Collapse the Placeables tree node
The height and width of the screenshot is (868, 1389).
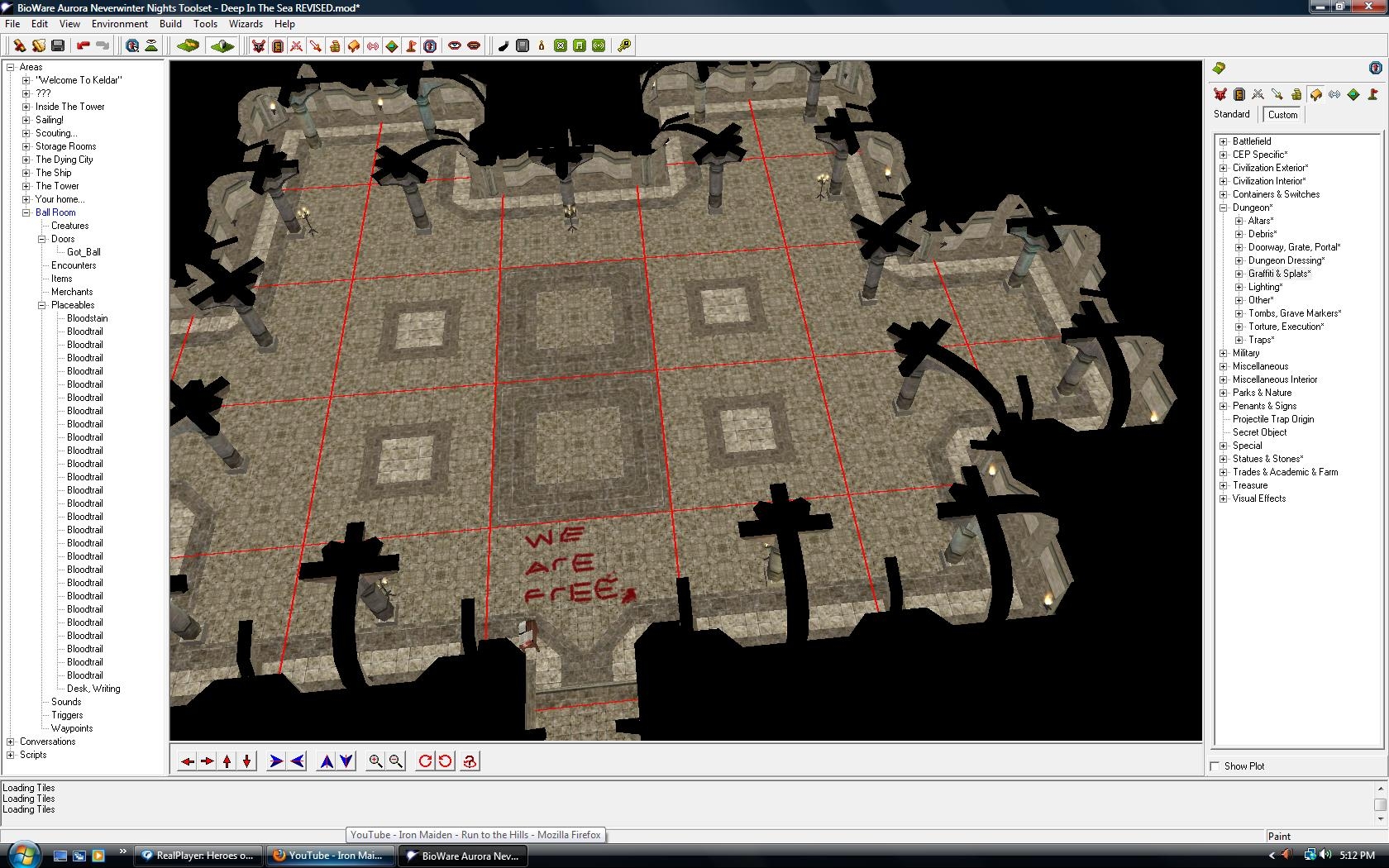42,305
